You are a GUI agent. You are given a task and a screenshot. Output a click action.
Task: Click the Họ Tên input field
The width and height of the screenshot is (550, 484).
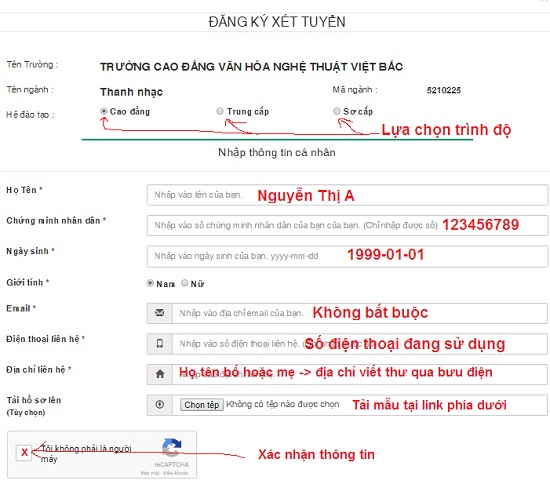tap(347, 195)
